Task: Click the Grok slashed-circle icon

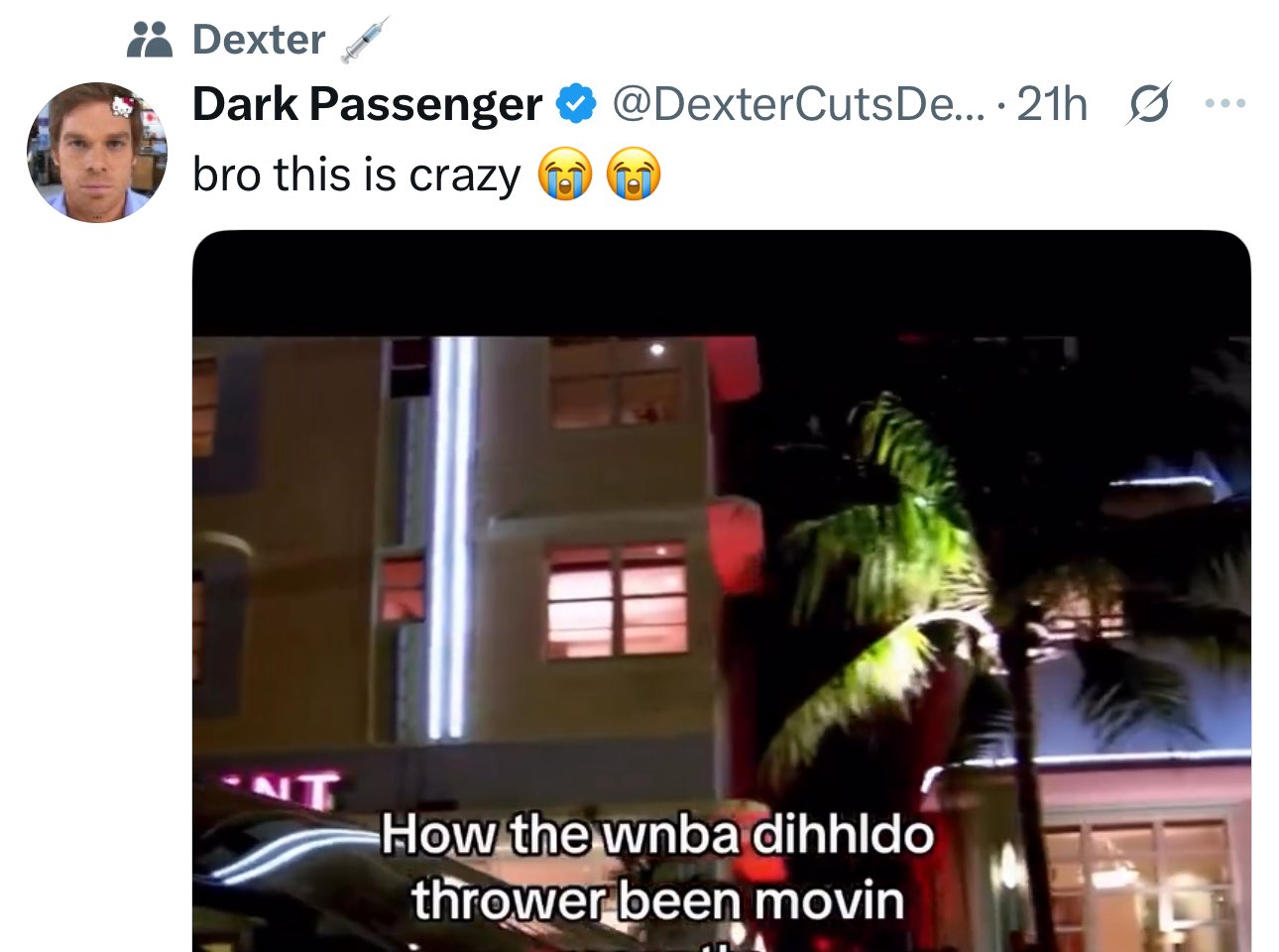Action: click(1148, 103)
